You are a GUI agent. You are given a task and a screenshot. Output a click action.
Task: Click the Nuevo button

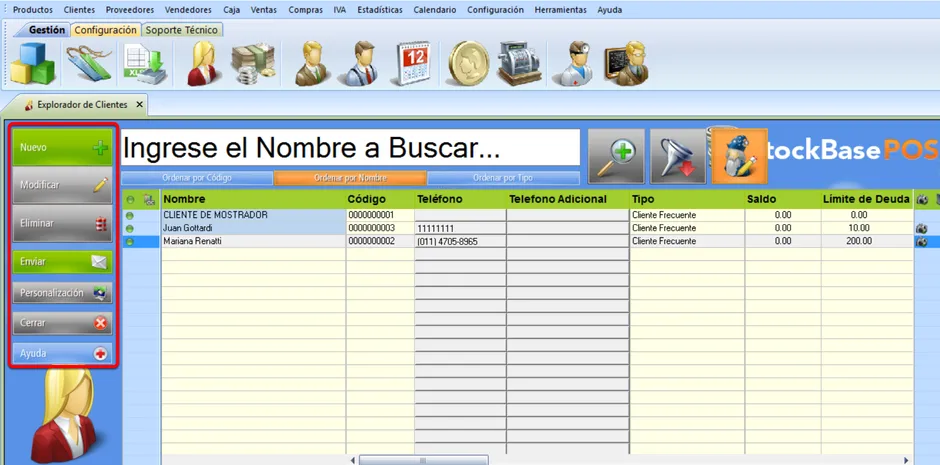pos(62,147)
